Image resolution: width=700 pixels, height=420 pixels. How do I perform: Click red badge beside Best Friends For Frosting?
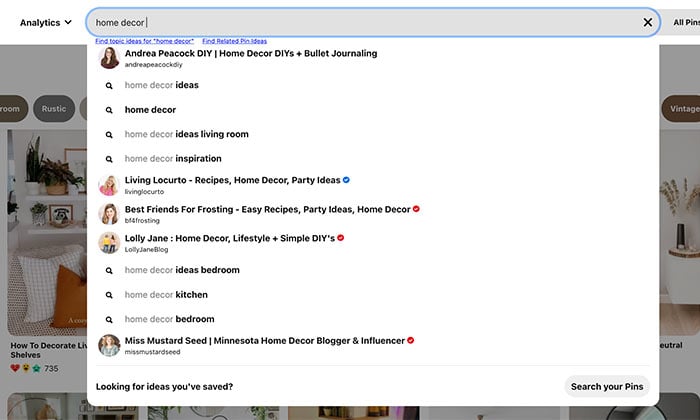click(x=416, y=209)
